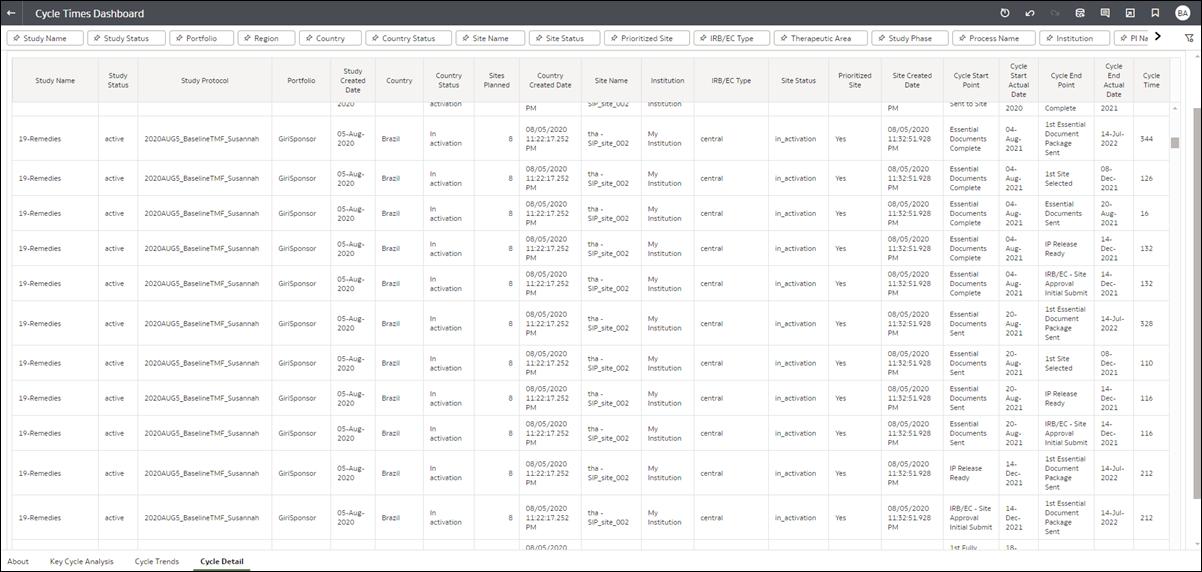Click the cycle time value 110

(1147, 363)
